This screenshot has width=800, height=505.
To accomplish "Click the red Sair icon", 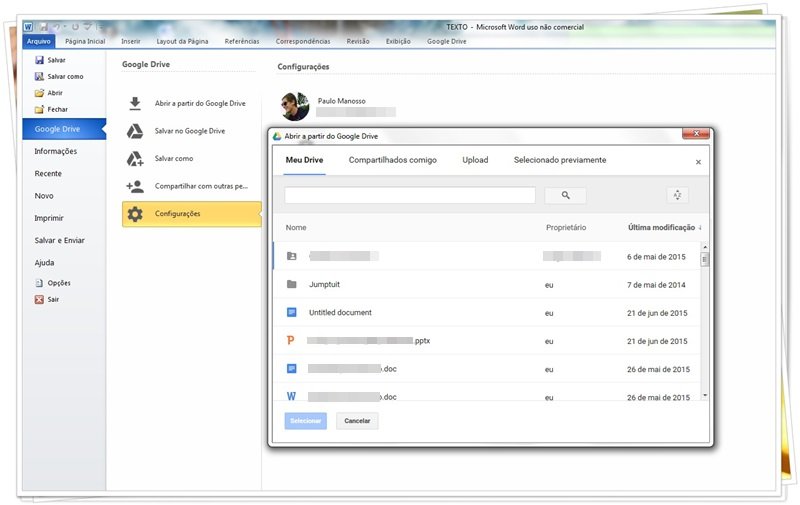I will [x=39, y=299].
